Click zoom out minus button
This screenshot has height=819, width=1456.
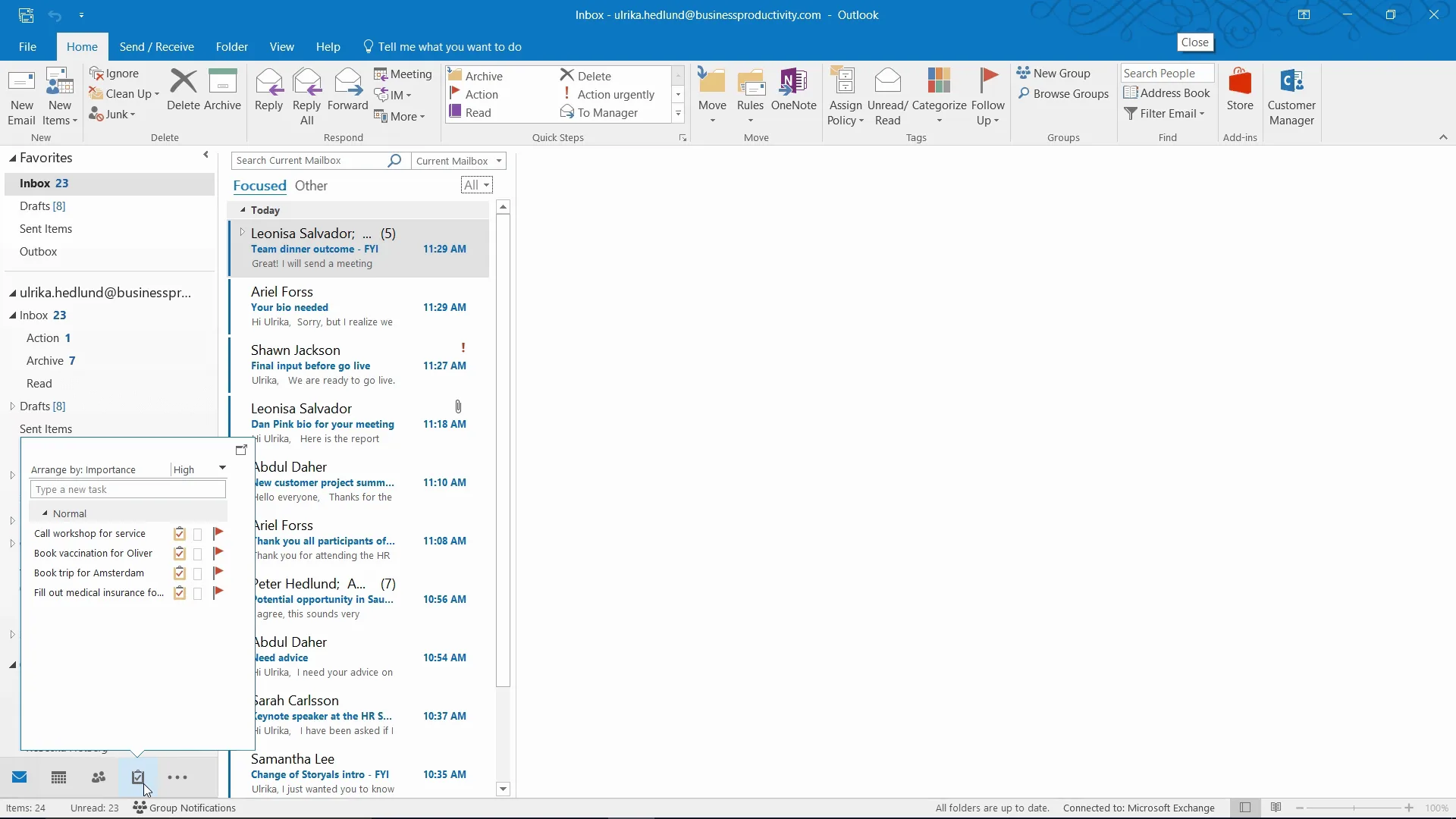[1300, 808]
